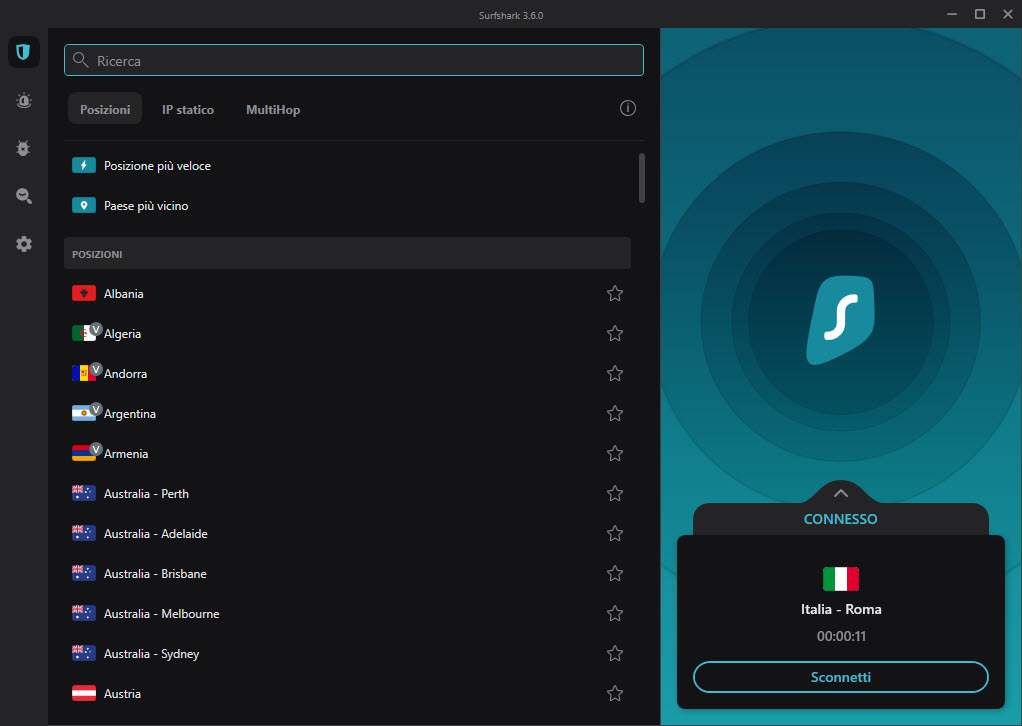This screenshot has width=1022, height=726.
Task: Open Settings gear in sidebar
Action: click(23, 244)
